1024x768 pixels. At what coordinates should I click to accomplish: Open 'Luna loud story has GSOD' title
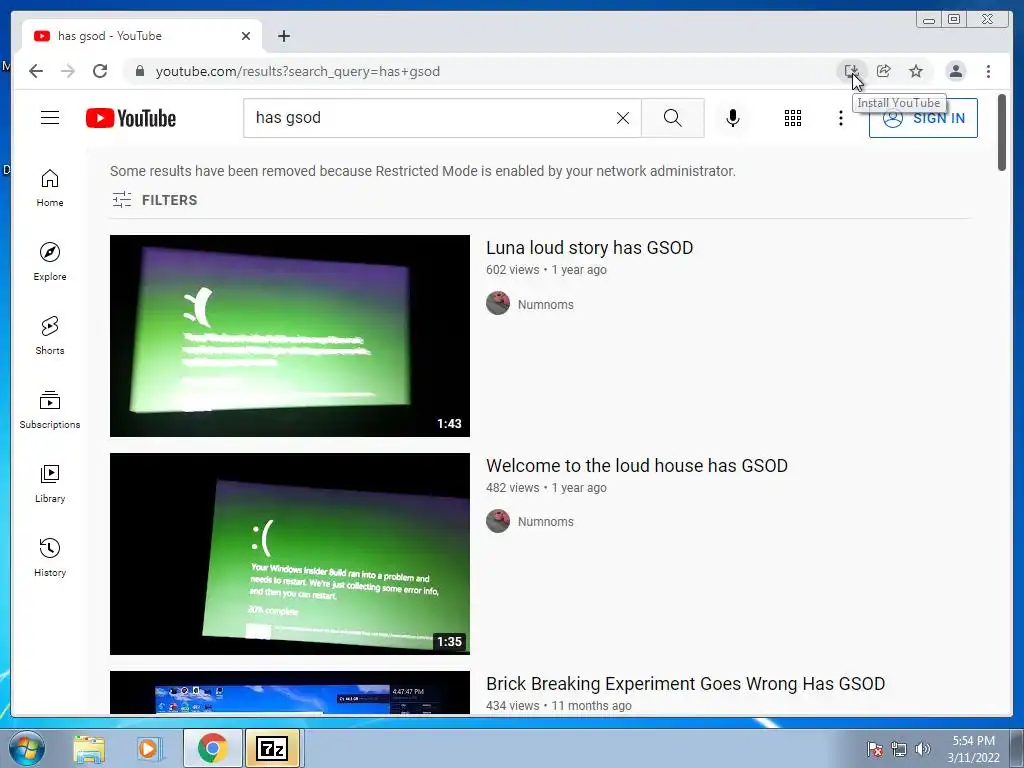coord(589,248)
